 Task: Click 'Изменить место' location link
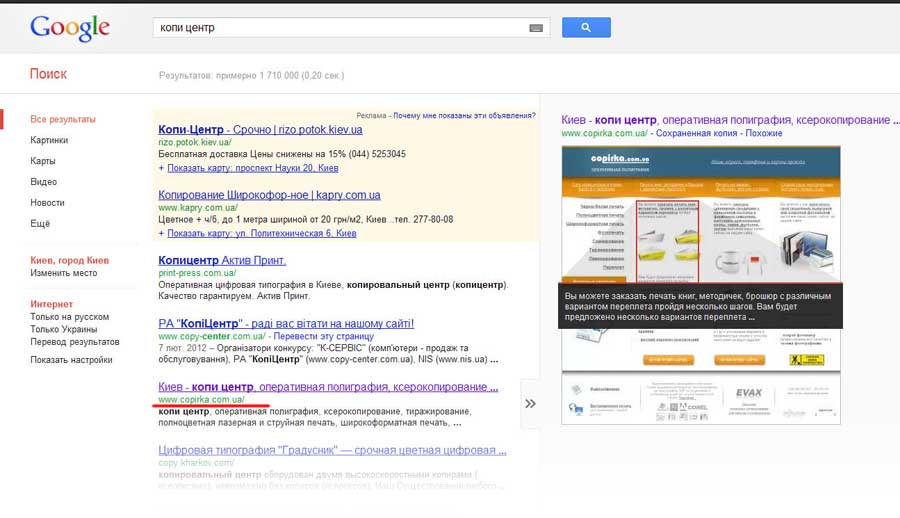(x=64, y=273)
